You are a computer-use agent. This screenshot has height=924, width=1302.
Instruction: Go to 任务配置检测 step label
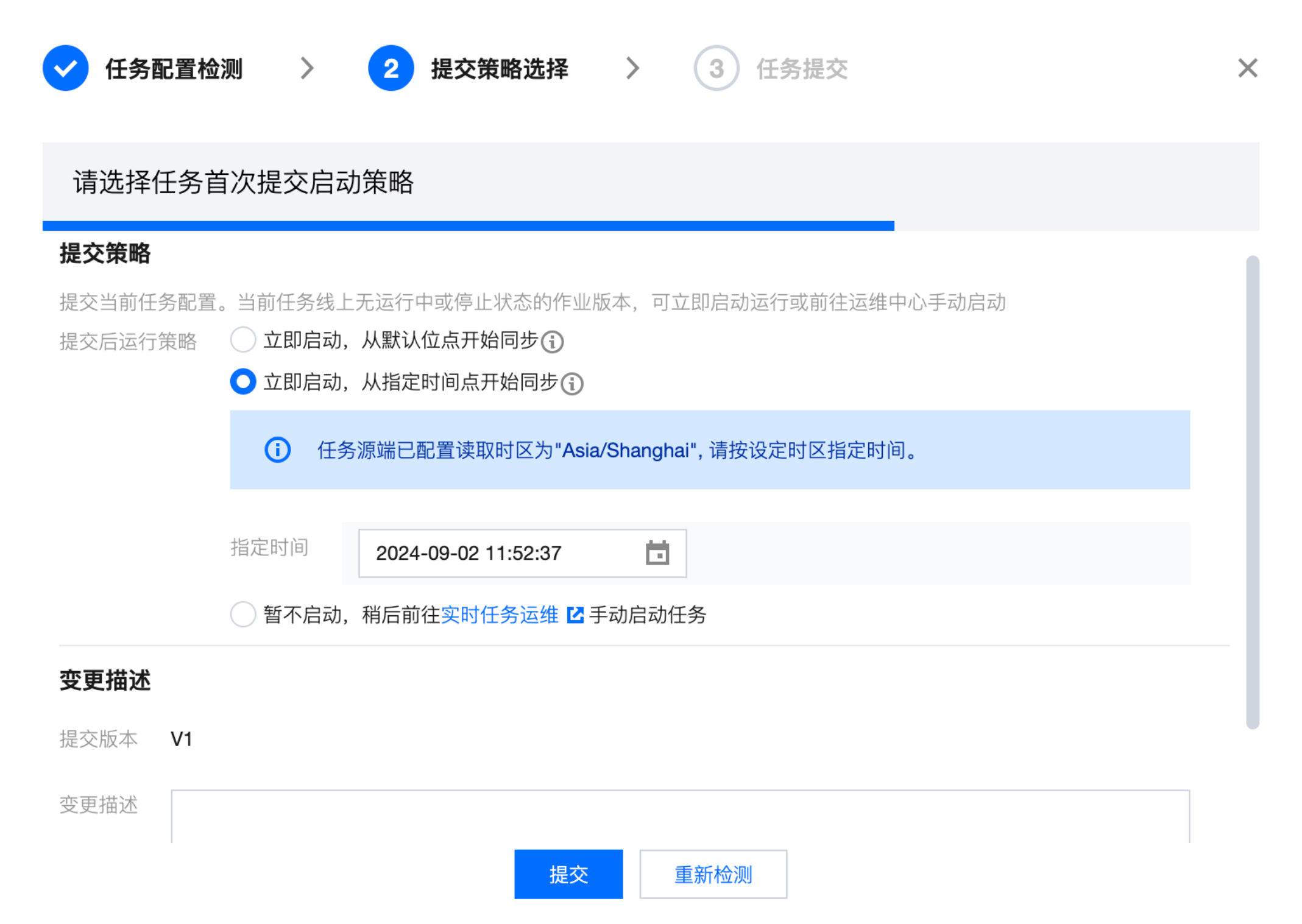174,69
